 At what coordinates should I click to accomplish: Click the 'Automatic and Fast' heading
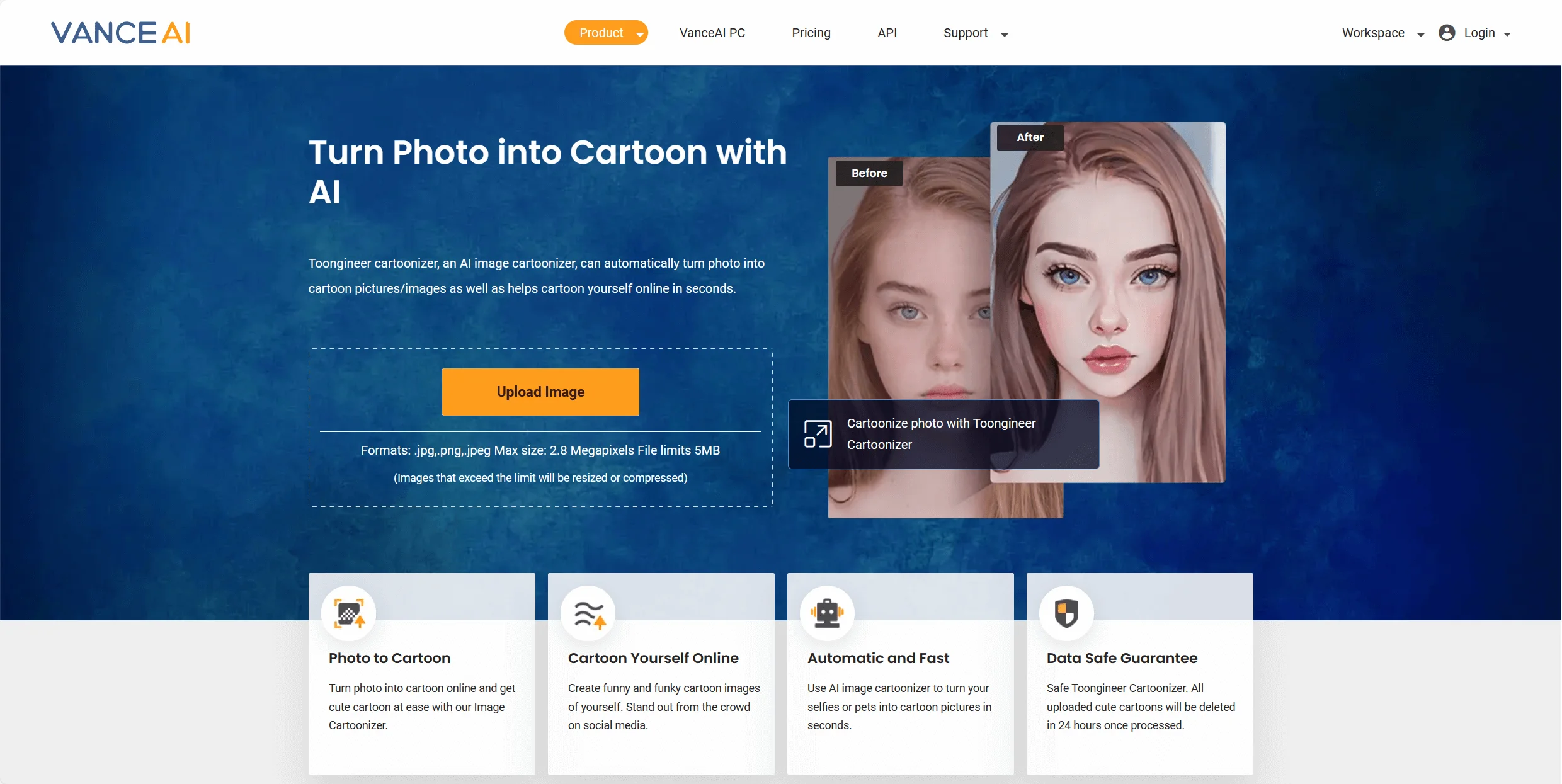tap(878, 658)
